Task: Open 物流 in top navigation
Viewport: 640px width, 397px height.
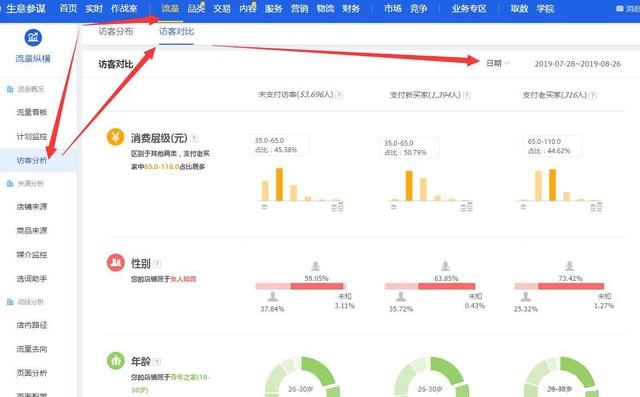Action: (325, 8)
